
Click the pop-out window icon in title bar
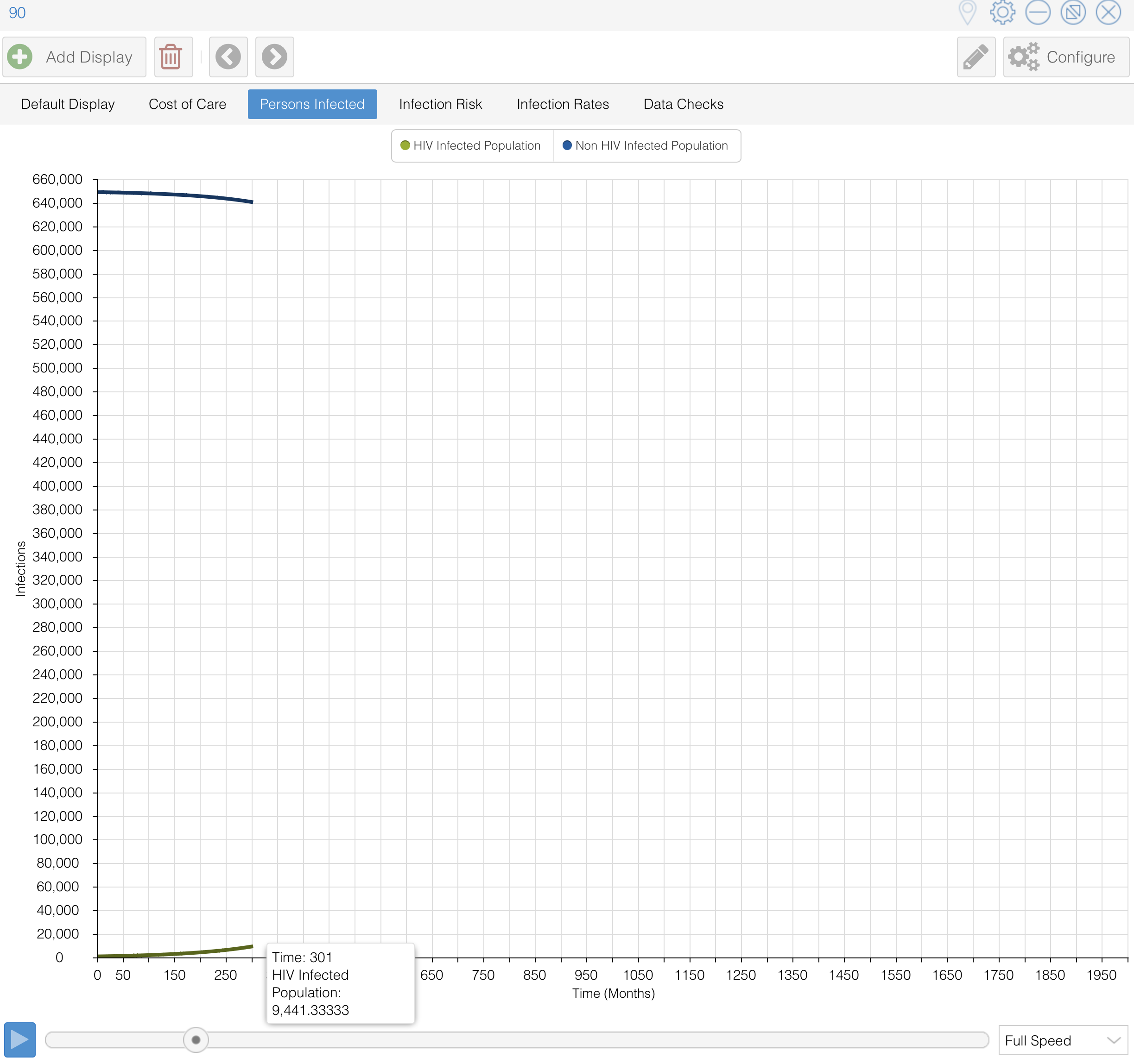[1073, 13]
